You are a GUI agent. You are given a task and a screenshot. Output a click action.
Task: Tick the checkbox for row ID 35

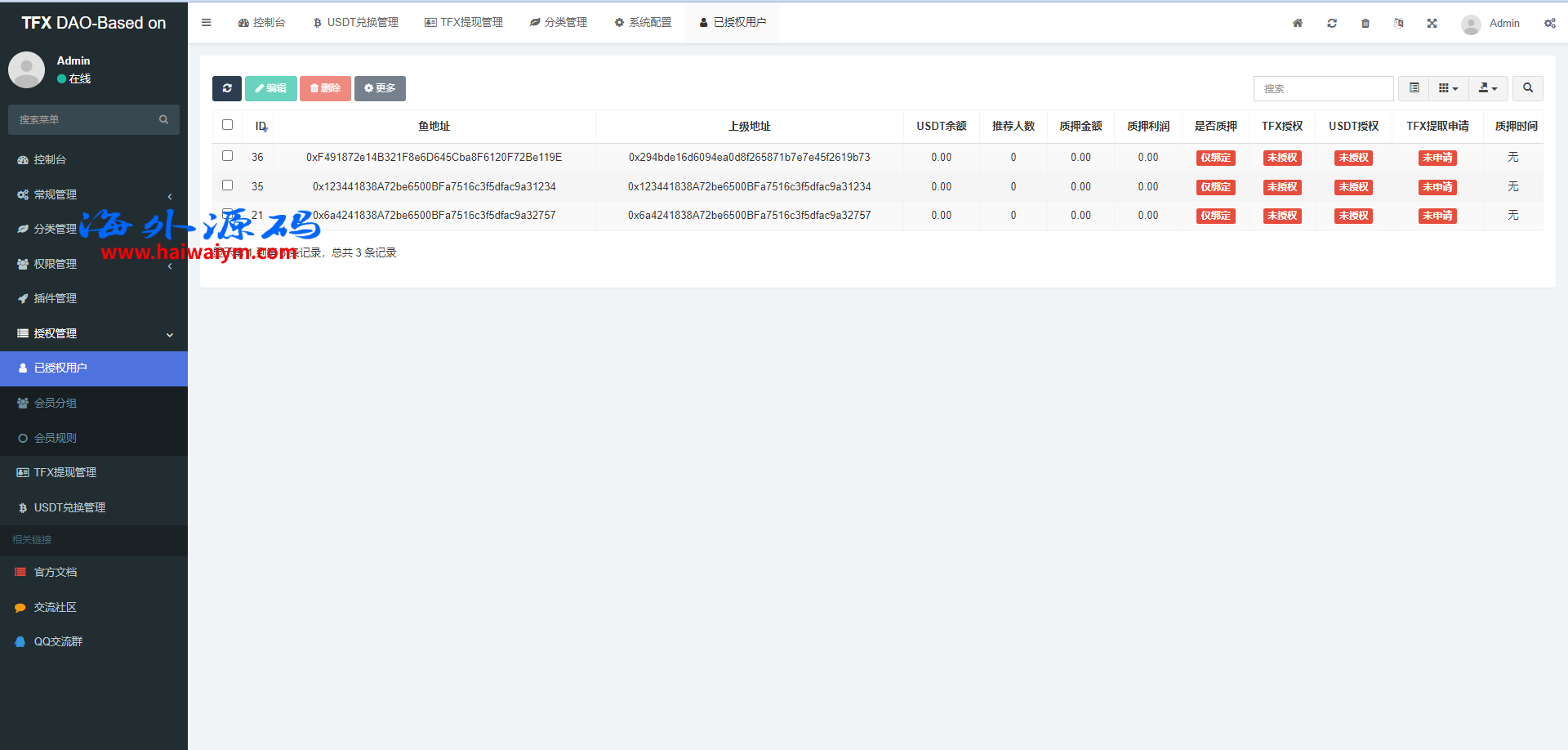[x=228, y=185]
